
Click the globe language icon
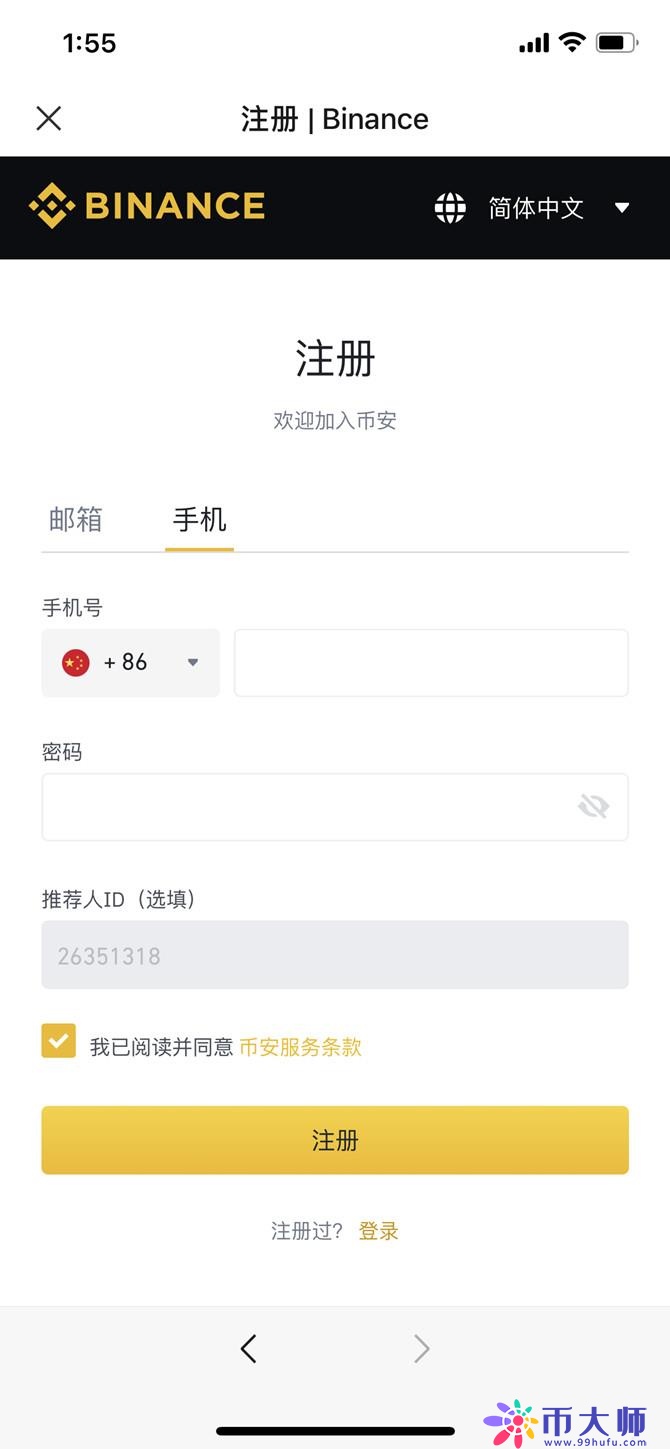coord(450,207)
